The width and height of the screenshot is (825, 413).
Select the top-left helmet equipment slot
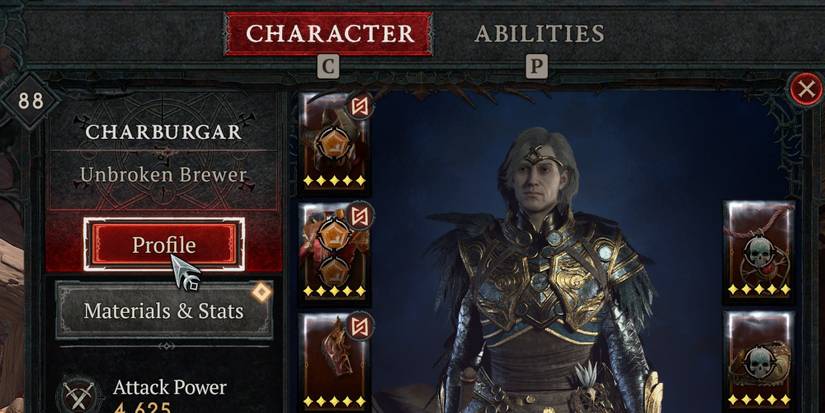point(334,142)
